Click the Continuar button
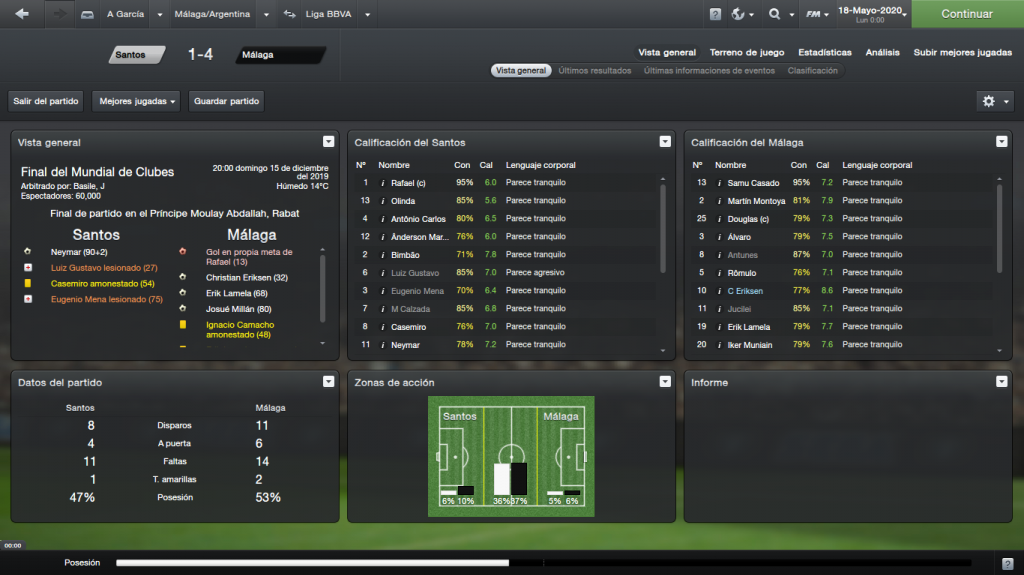Screen dimensions: 1024x575 967,14
